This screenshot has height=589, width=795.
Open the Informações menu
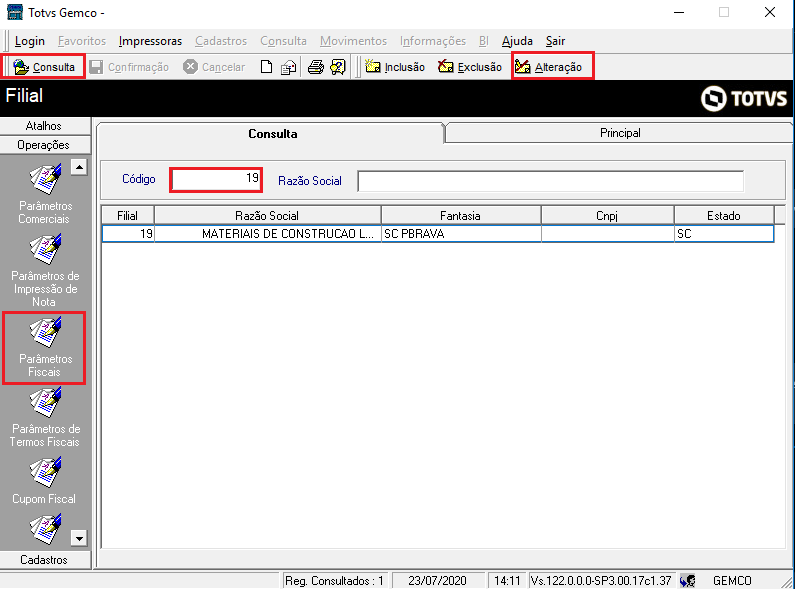(432, 41)
